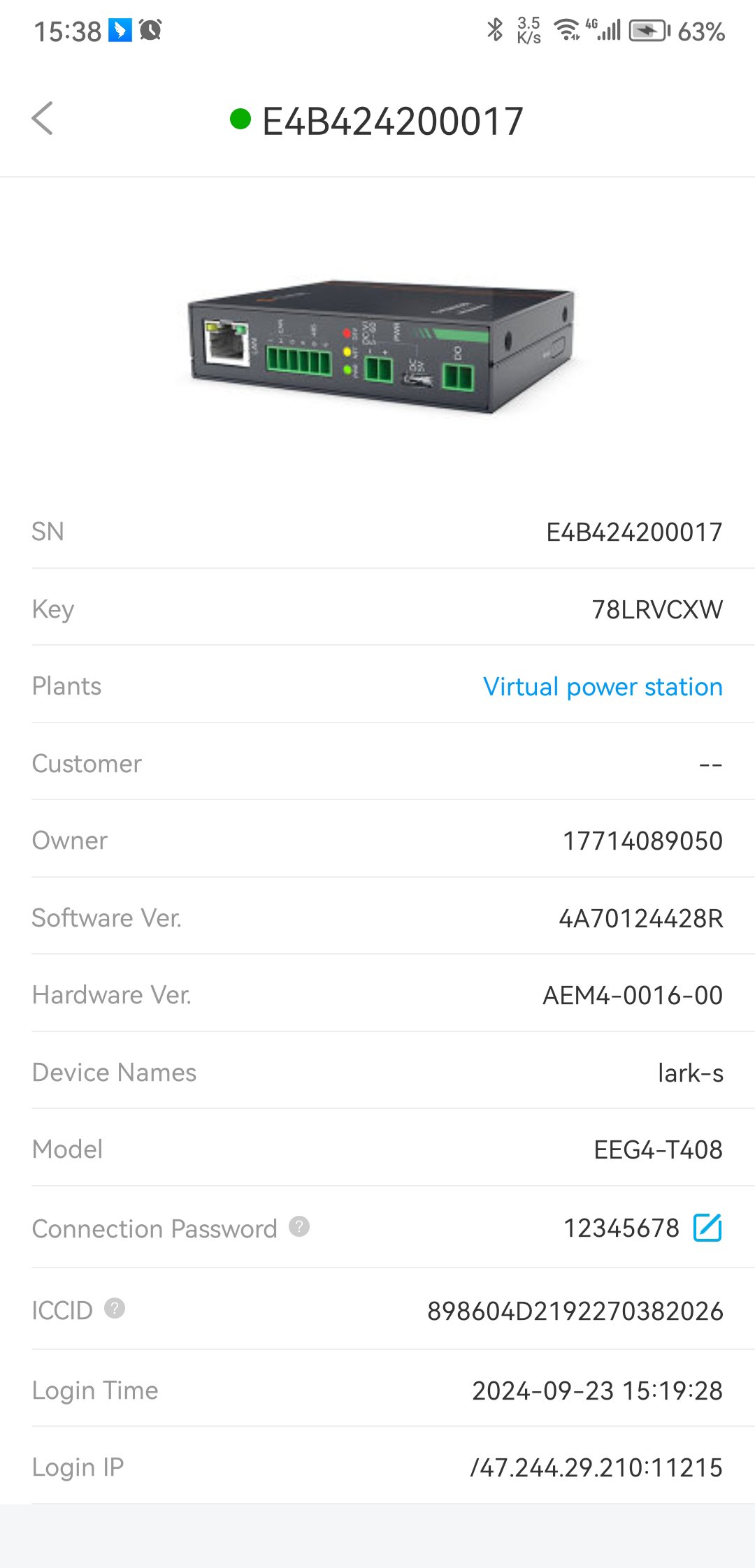Tap the alarm clock status icon

pos(150,30)
